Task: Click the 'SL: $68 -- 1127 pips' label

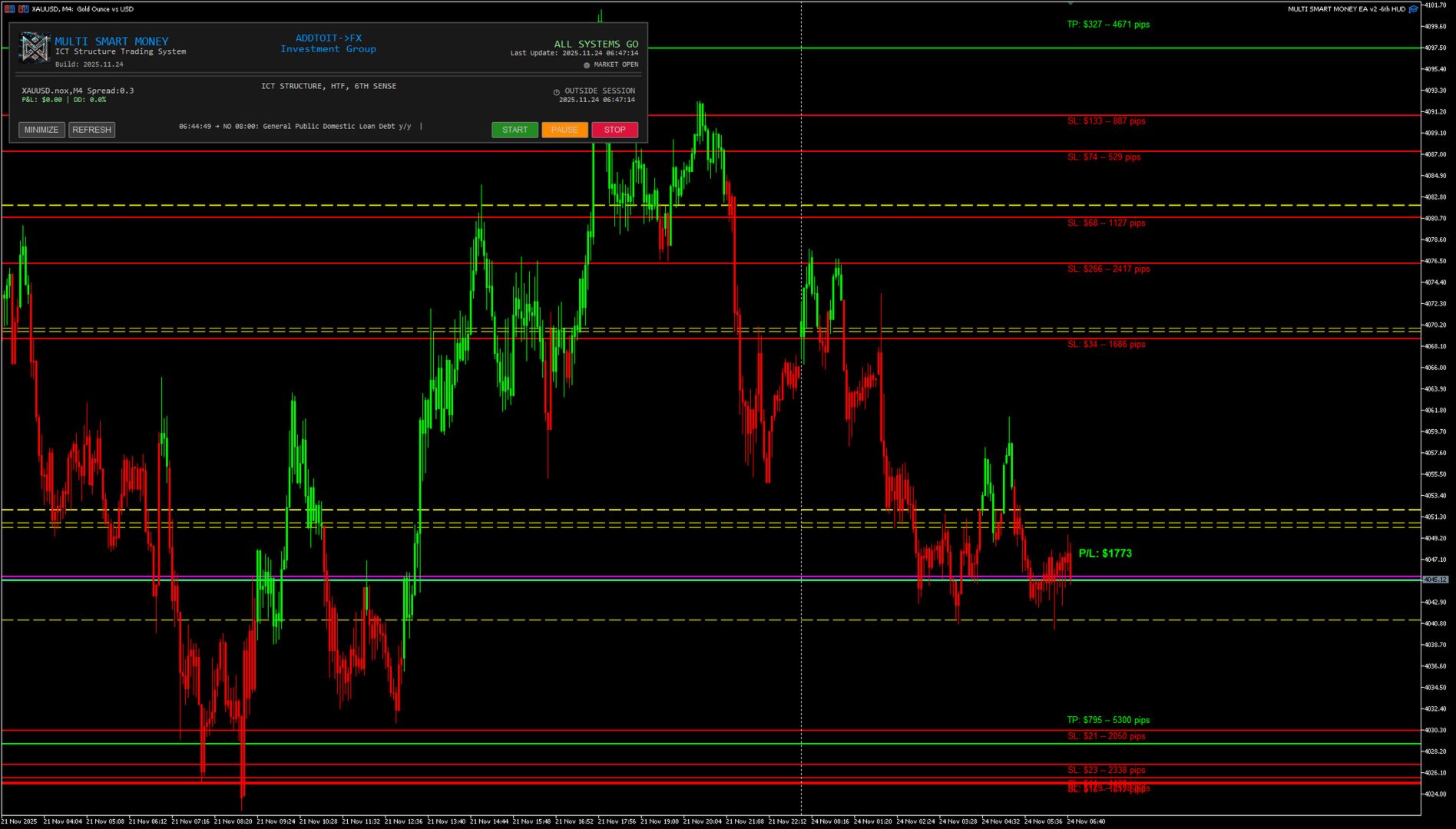Action: tap(1106, 223)
